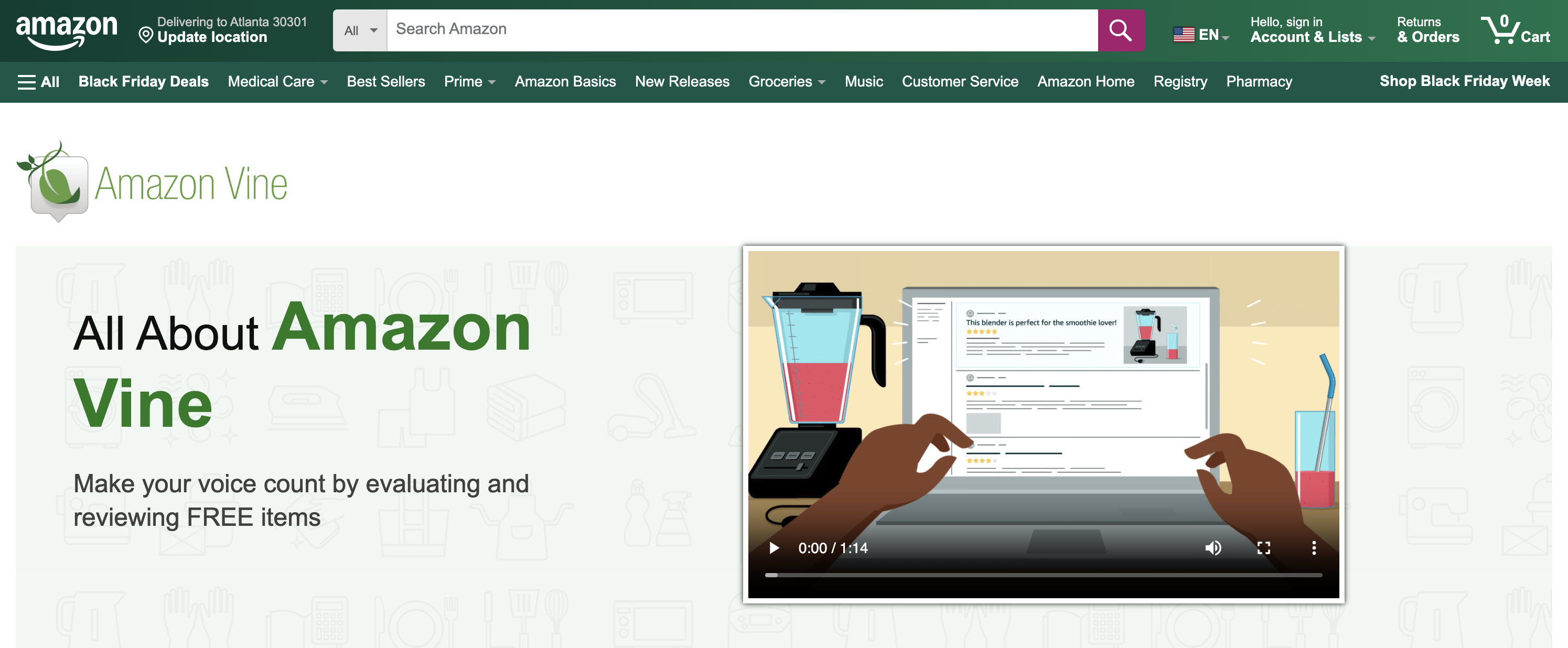Open the shopping cart icon
This screenshot has height=648, width=1568.
click(x=1515, y=30)
